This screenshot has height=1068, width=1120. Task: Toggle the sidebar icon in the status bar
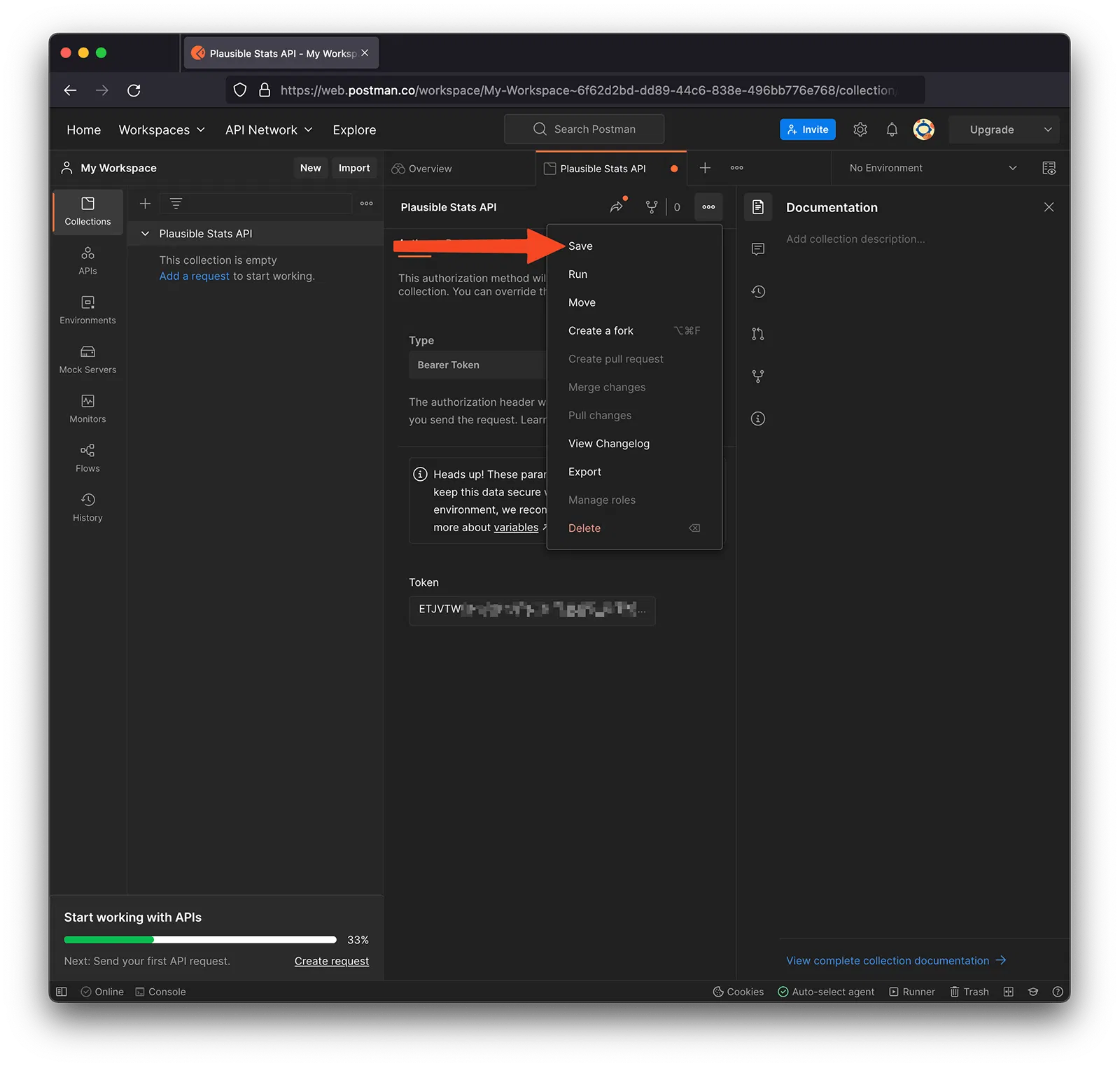(62, 992)
